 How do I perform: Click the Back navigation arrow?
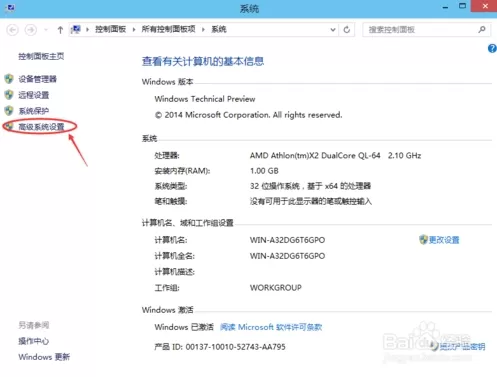[12, 30]
